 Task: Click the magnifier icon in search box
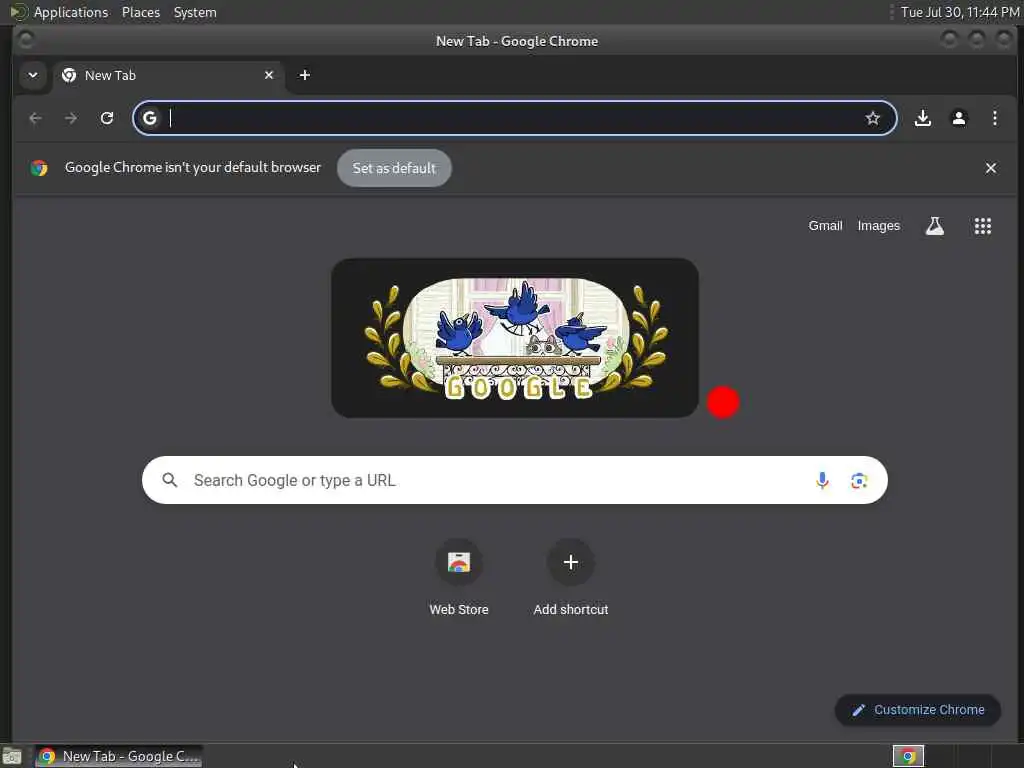tap(170, 480)
